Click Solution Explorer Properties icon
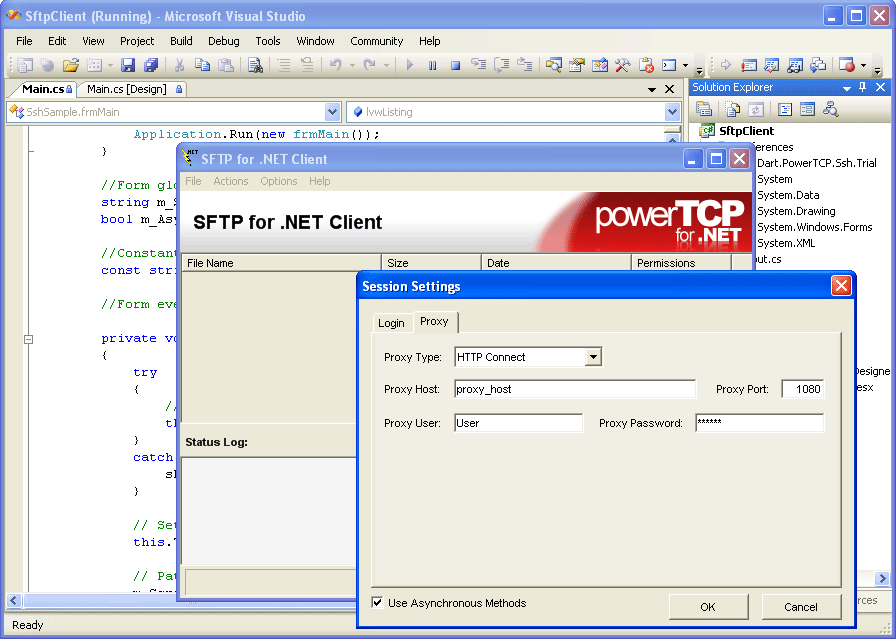The height and width of the screenshot is (639, 896). click(x=704, y=109)
